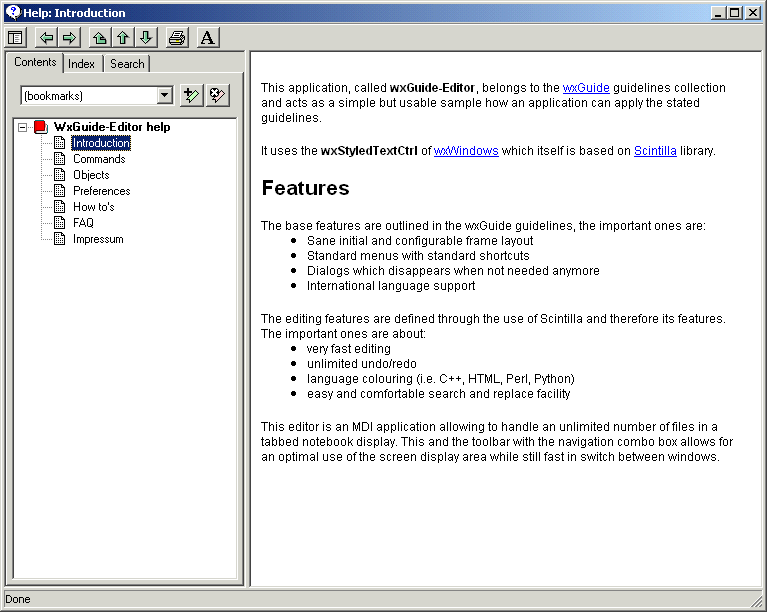Open the Scintilla library link

pos(655,151)
